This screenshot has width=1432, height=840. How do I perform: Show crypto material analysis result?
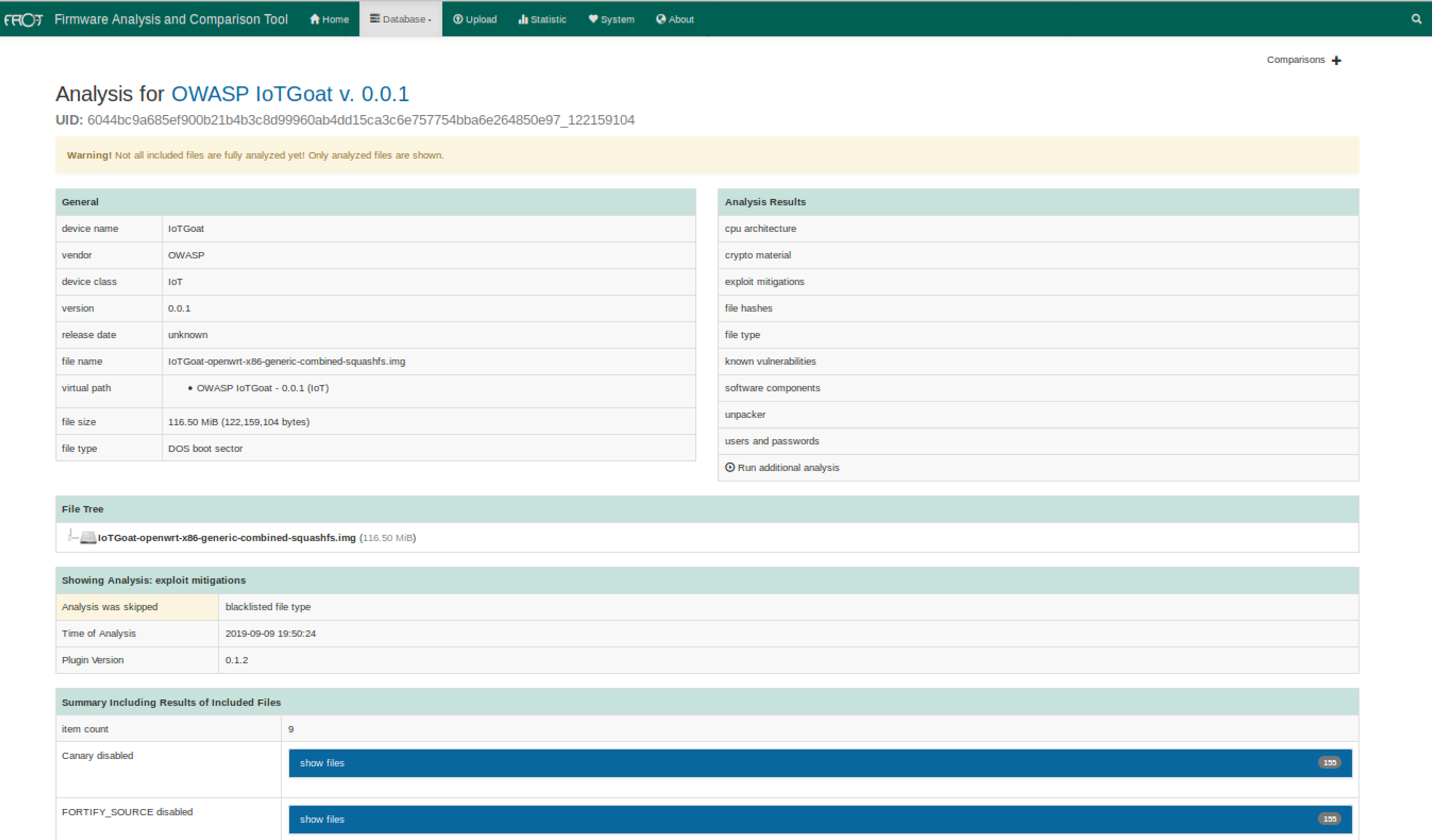point(1038,255)
